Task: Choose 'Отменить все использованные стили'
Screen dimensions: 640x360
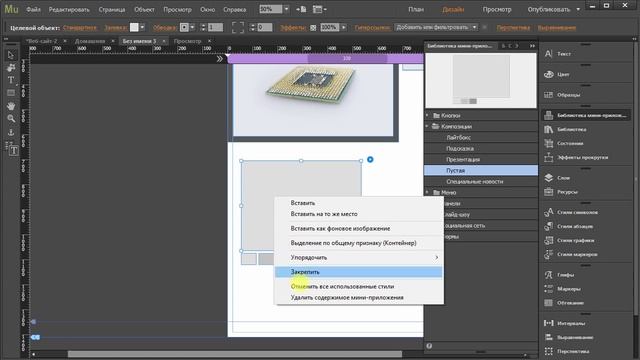Action: click(x=359, y=287)
